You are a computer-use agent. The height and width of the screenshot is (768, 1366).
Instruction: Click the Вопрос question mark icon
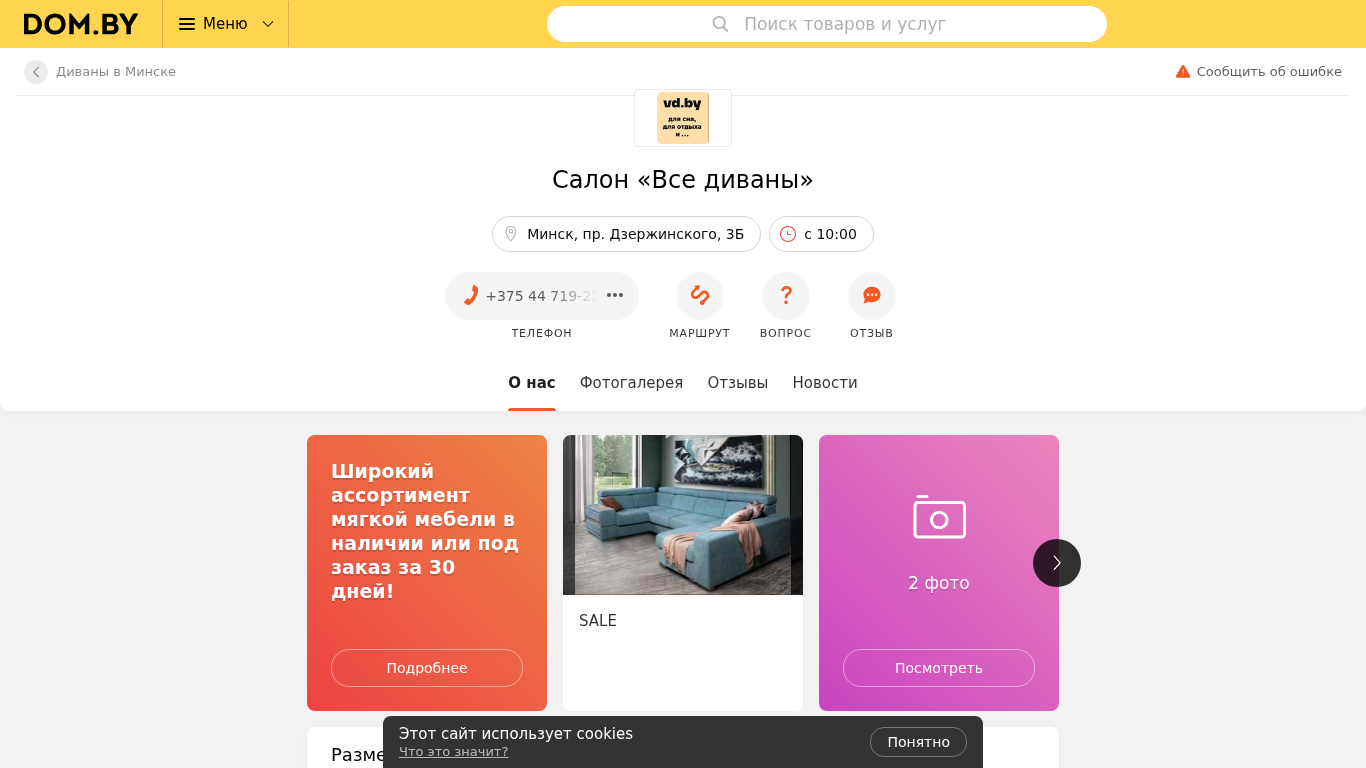click(x=786, y=296)
